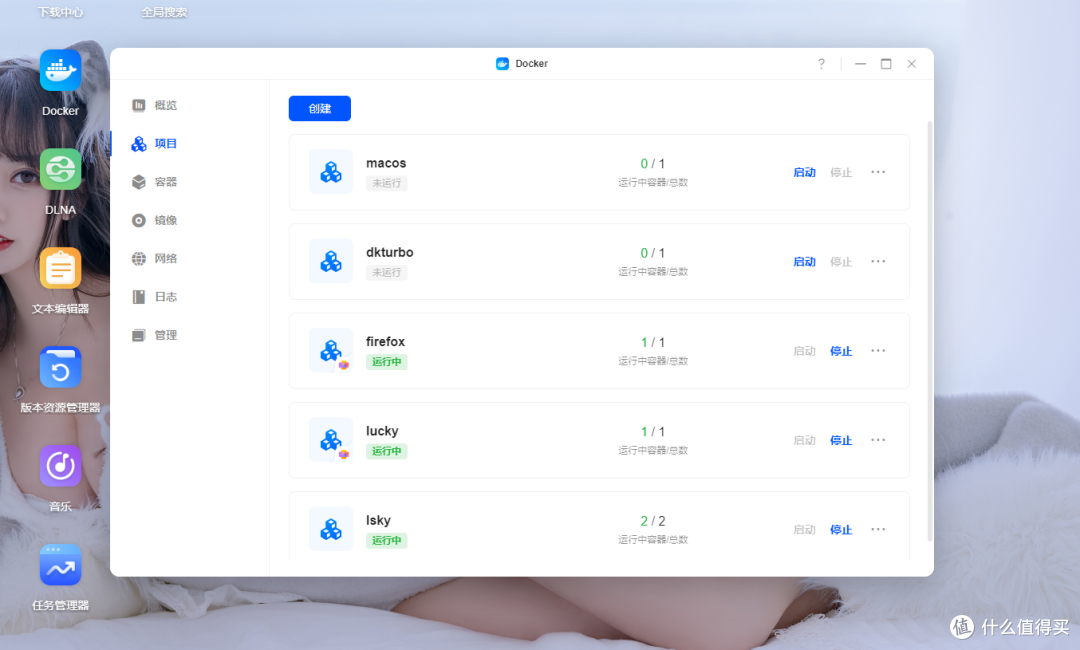Click the 运行中 status badge under firefox

tap(386, 361)
